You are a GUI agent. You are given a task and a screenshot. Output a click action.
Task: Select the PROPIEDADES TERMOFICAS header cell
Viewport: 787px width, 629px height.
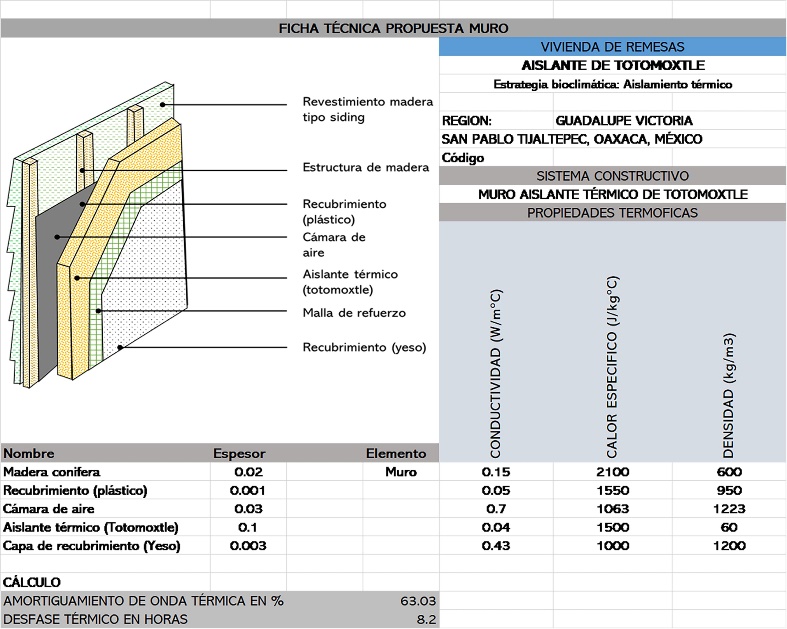click(612, 213)
